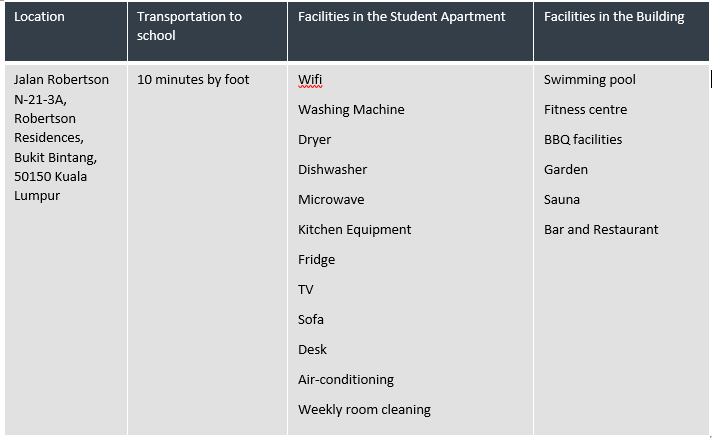Viewport: 712px width, 438px height.
Task: Click the Sauna entry
Action: point(562,199)
